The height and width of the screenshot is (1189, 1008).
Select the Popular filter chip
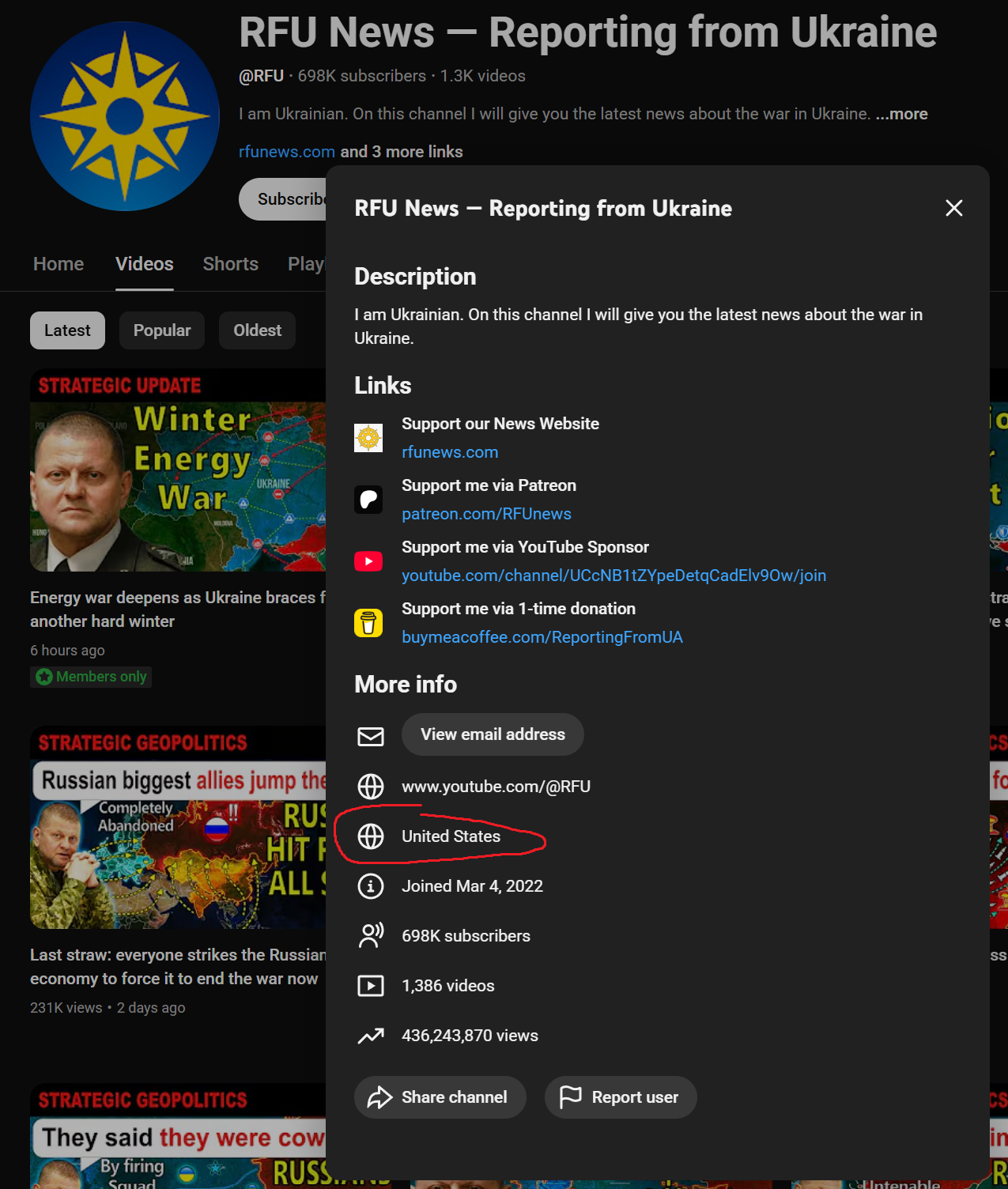click(x=162, y=330)
